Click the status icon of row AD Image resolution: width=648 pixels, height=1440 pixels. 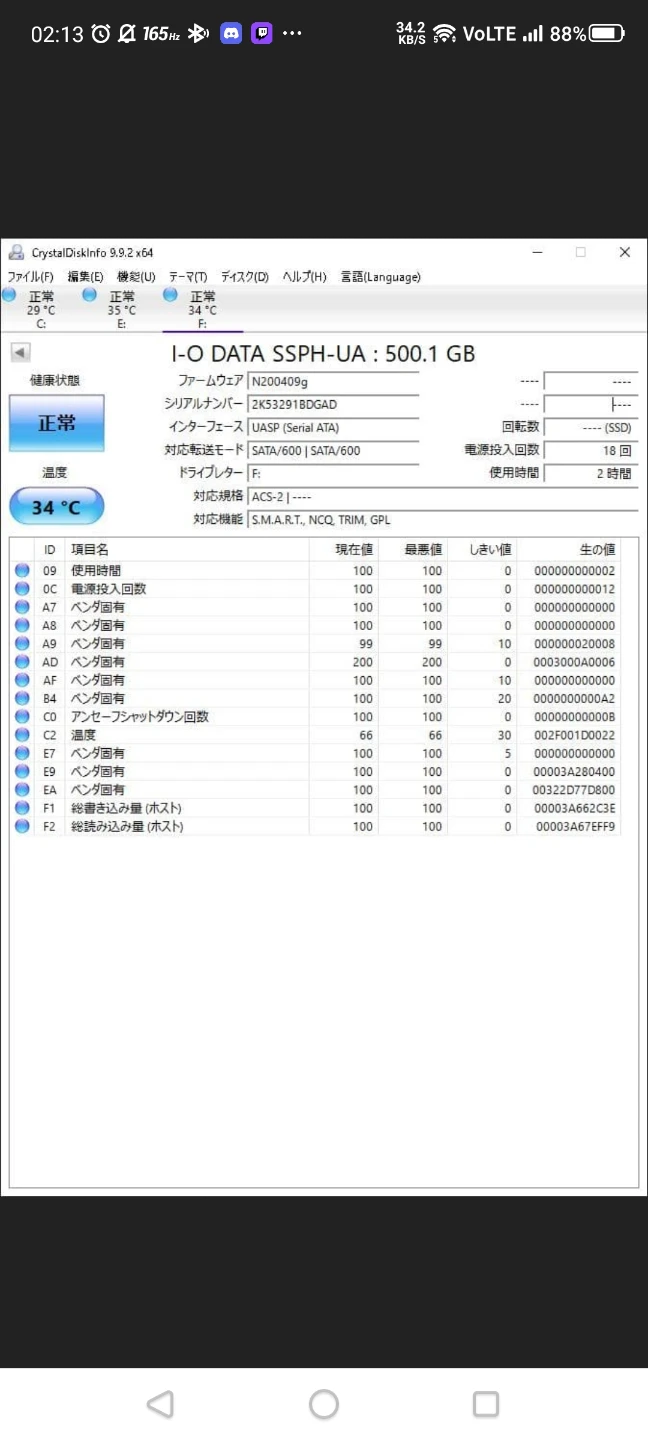(x=22, y=662)
